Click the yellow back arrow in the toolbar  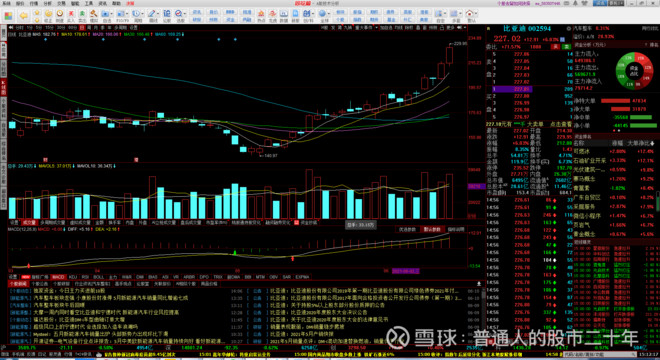point(24,16)
